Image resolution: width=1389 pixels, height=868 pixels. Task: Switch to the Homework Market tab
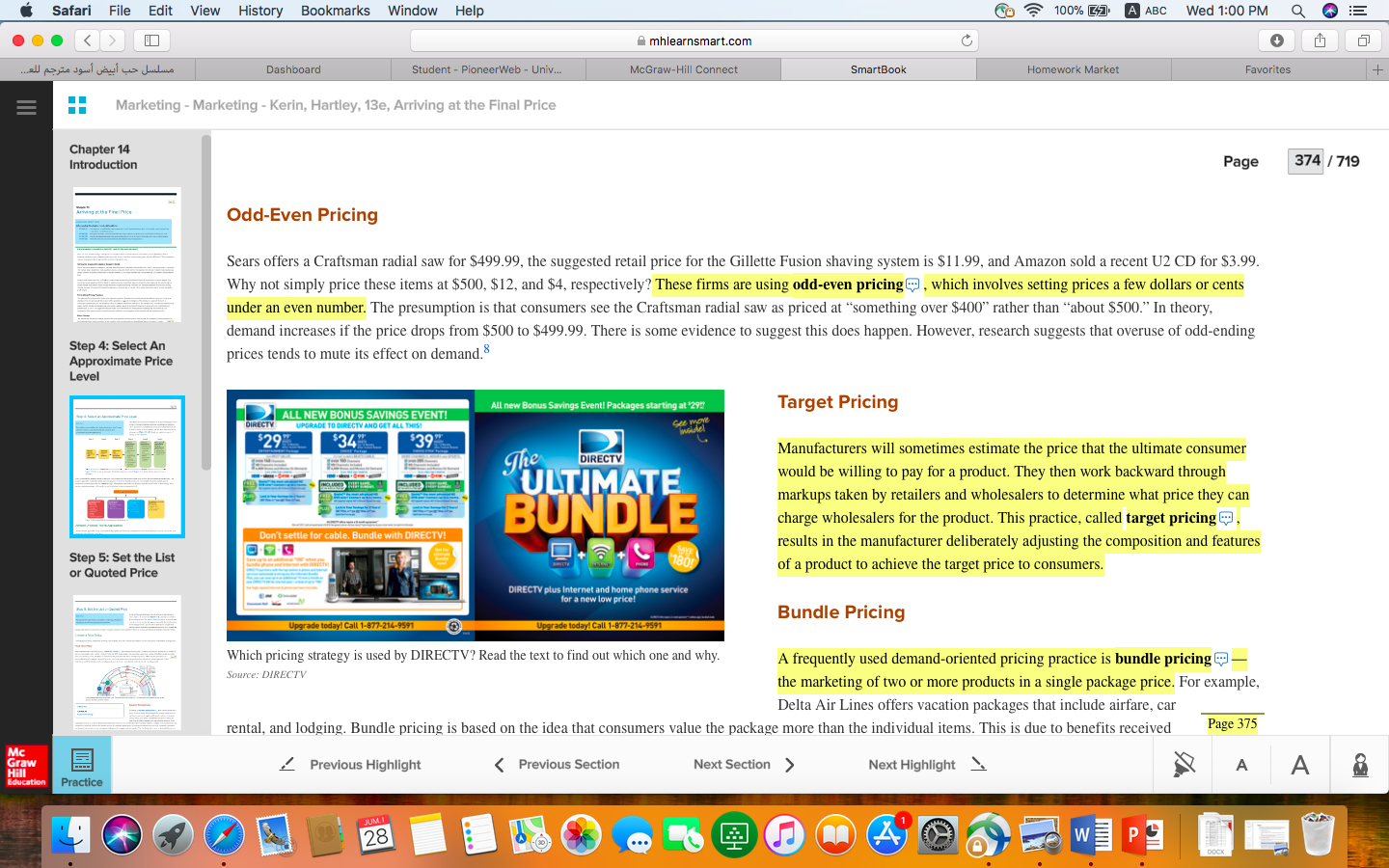pyautogui.click(x=1073, y=69)
